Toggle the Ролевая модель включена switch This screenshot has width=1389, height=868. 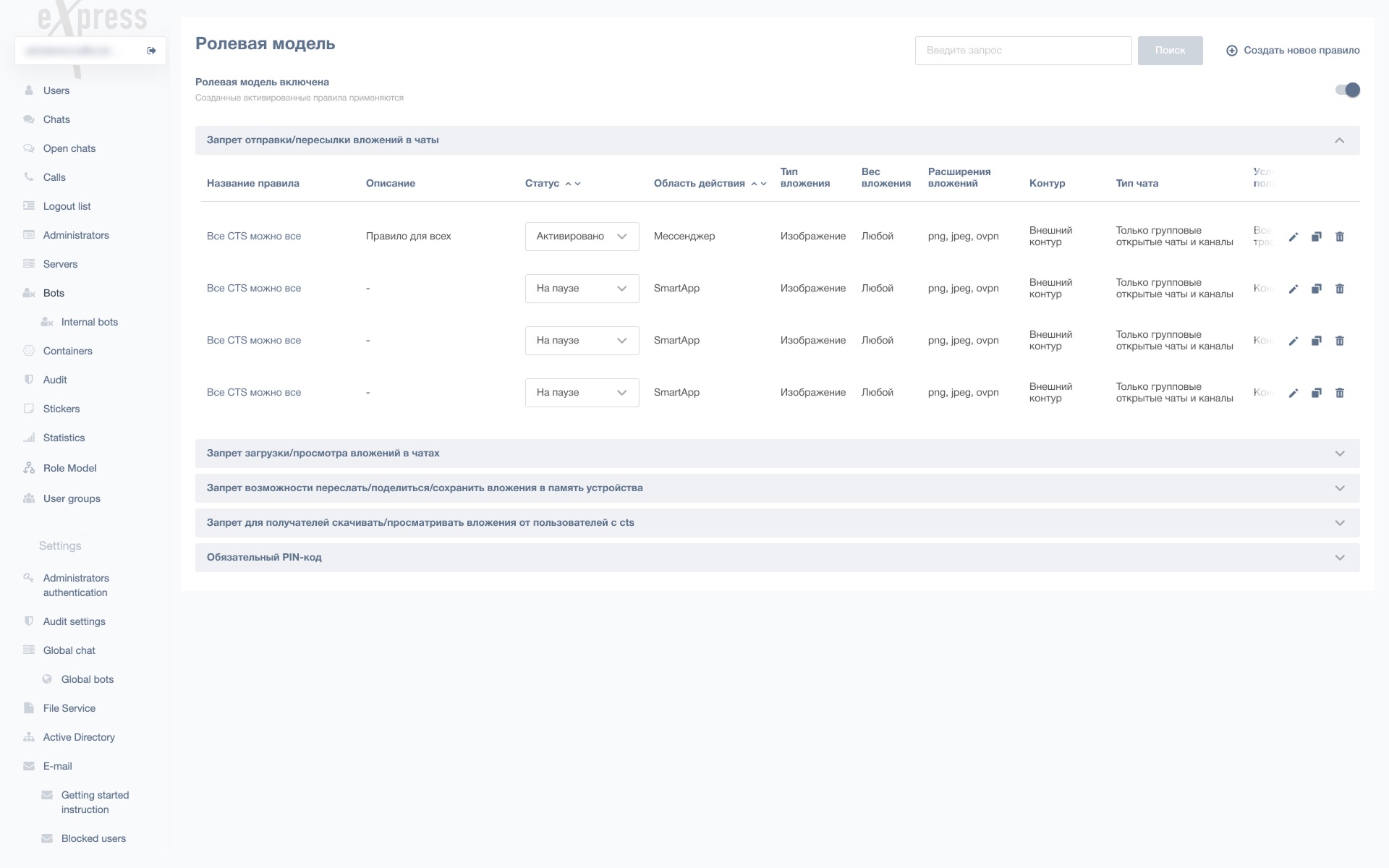click(x=1348, y=90)
